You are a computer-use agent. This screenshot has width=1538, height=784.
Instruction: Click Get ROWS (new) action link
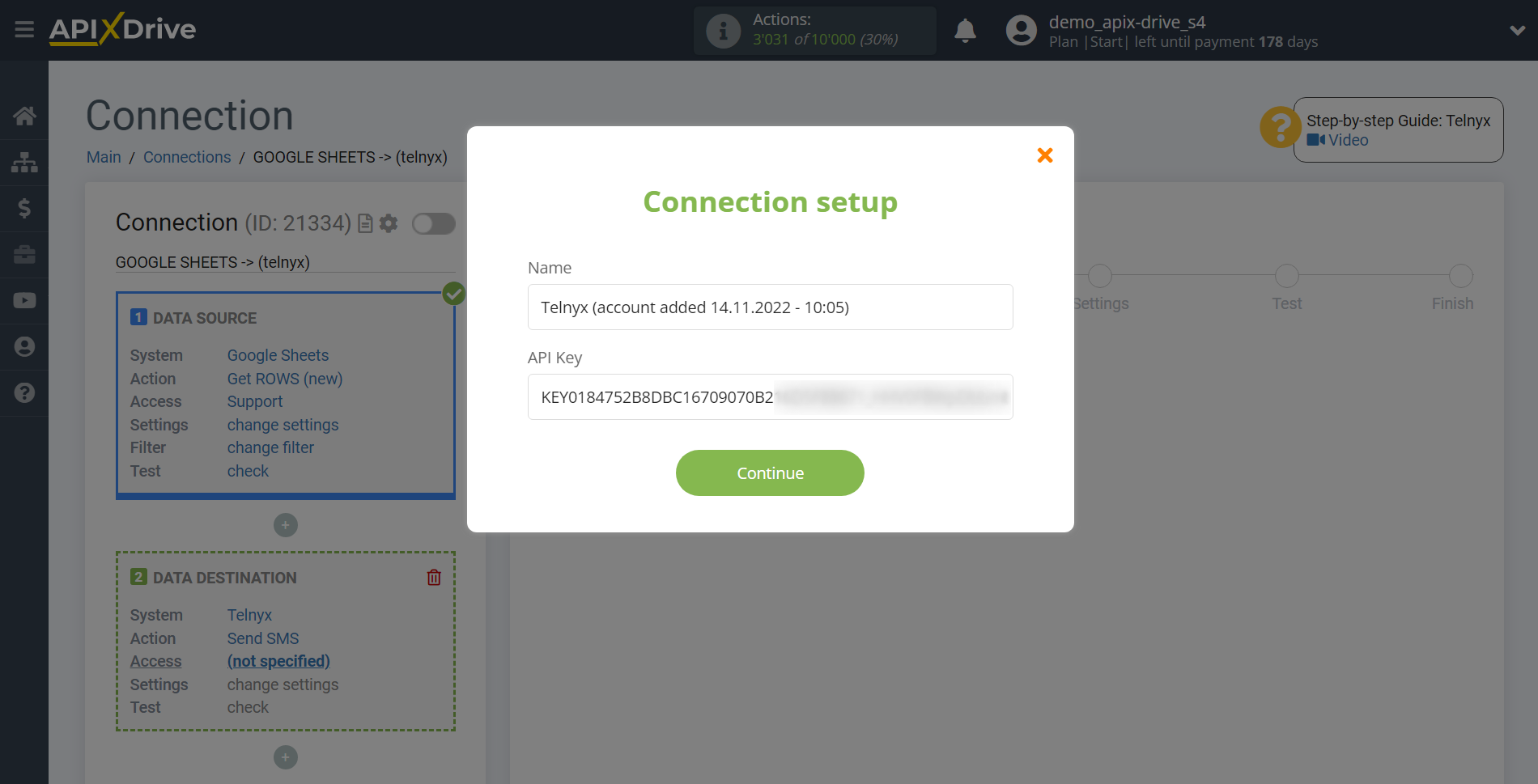point(285,379)
